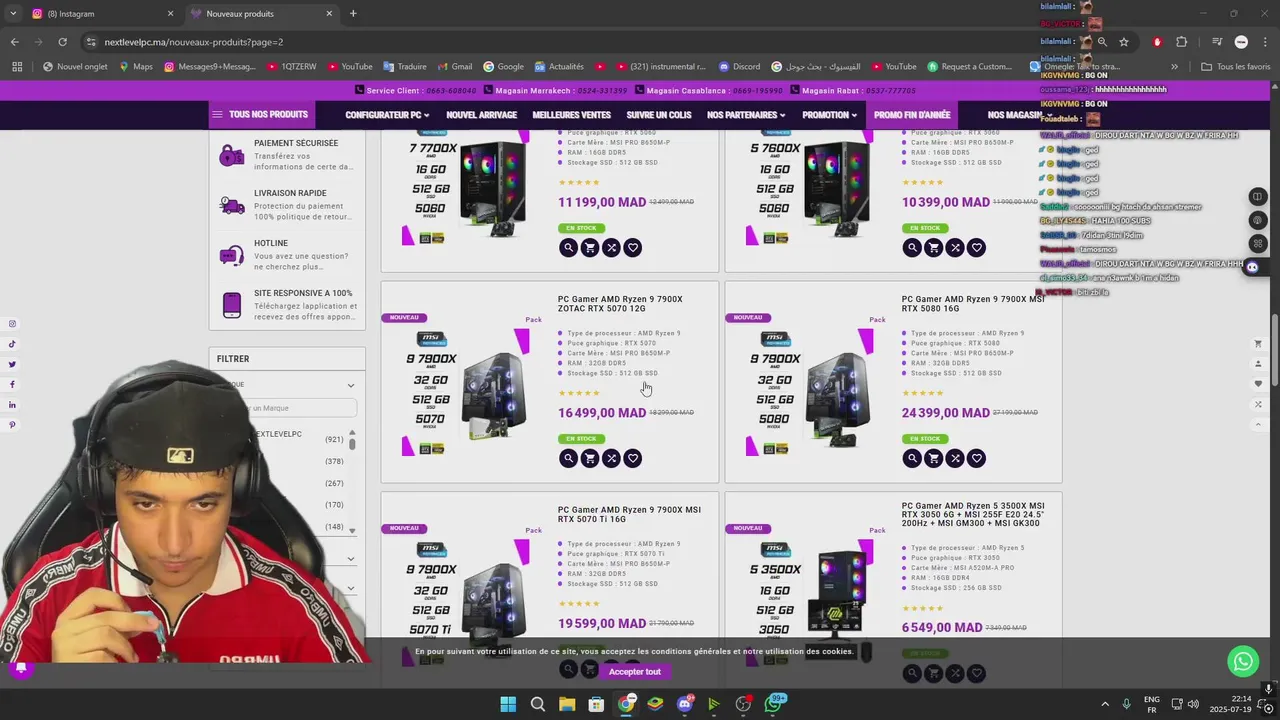Open the Tous les favoris folder
The image size is (1280, 720).
1236,67
